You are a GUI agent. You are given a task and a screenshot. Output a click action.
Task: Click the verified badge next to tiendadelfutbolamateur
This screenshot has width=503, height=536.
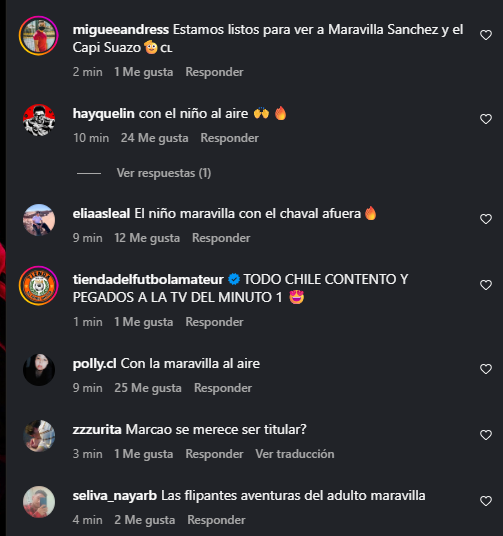coord(234,279)
